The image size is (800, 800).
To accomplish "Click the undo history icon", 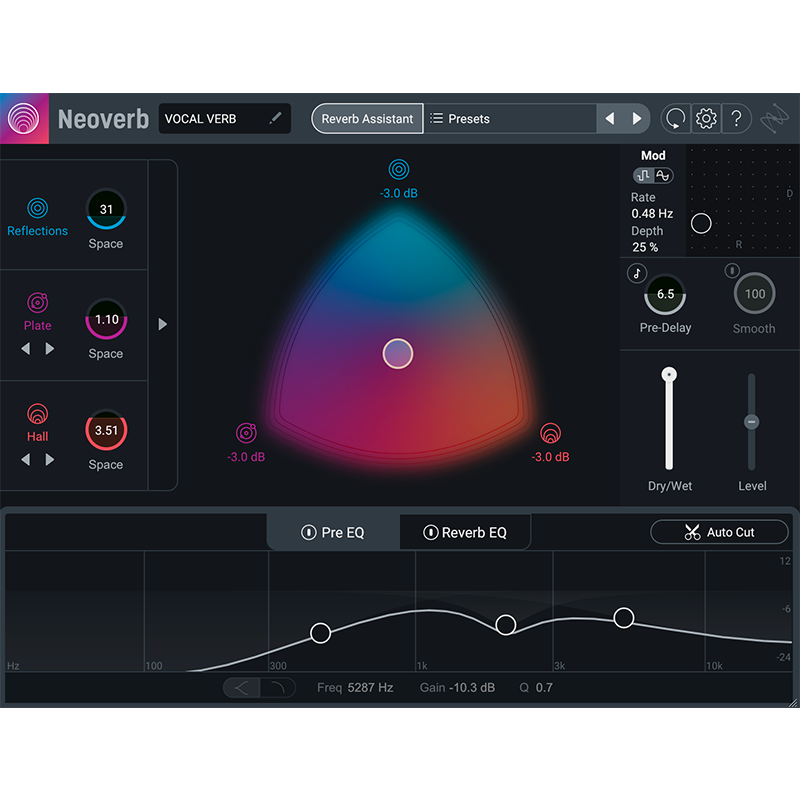I will 674,118.
